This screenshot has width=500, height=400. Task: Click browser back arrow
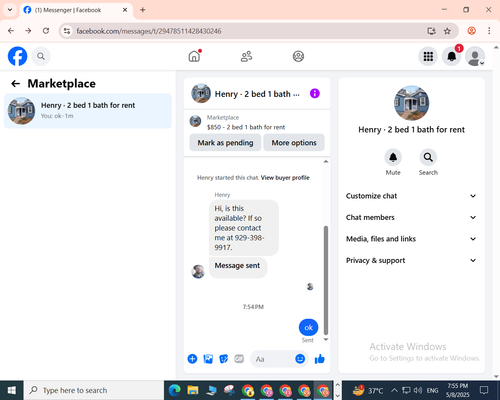point(11,31)
